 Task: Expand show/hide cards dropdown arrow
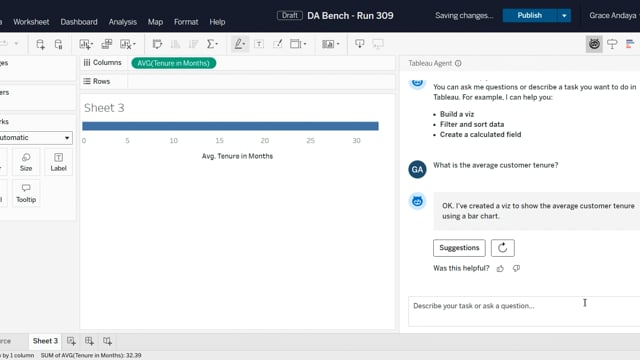338,44
